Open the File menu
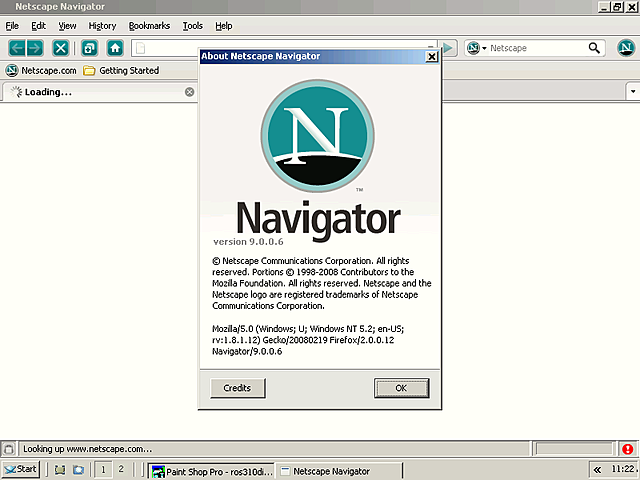Screen dimensions: 640x480 click(x=12, y=26)
